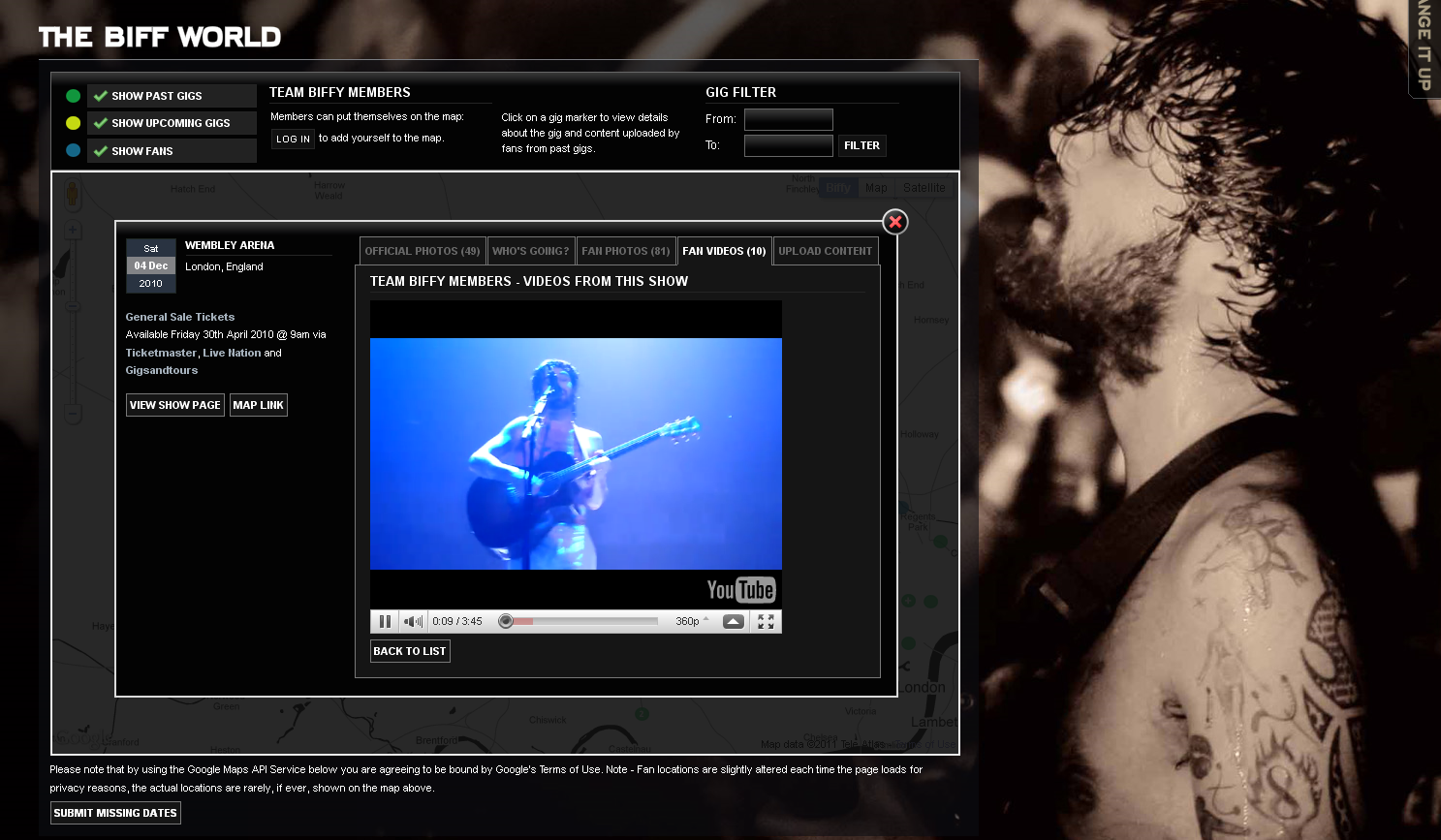Click View Show Page button
Viewport: 1441px width, 840px height.
[x=175, y=405]
